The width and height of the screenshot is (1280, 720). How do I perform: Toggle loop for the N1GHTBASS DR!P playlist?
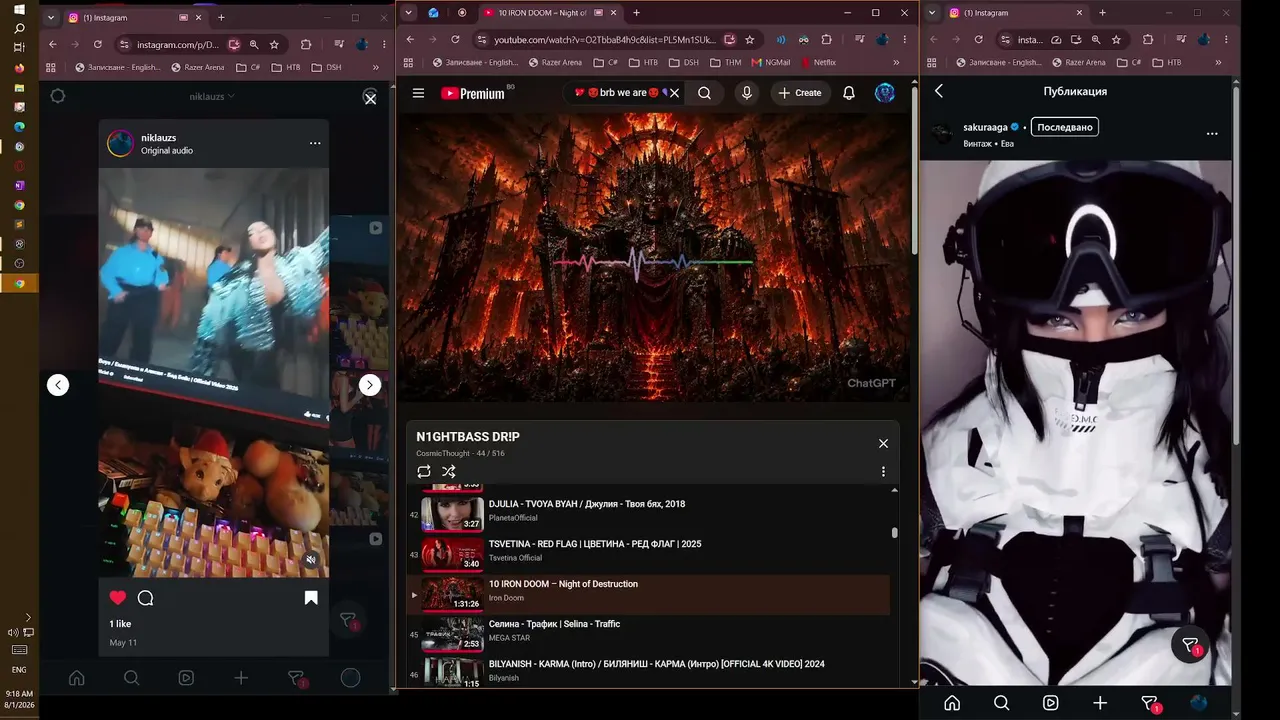(x=424, y=471)
